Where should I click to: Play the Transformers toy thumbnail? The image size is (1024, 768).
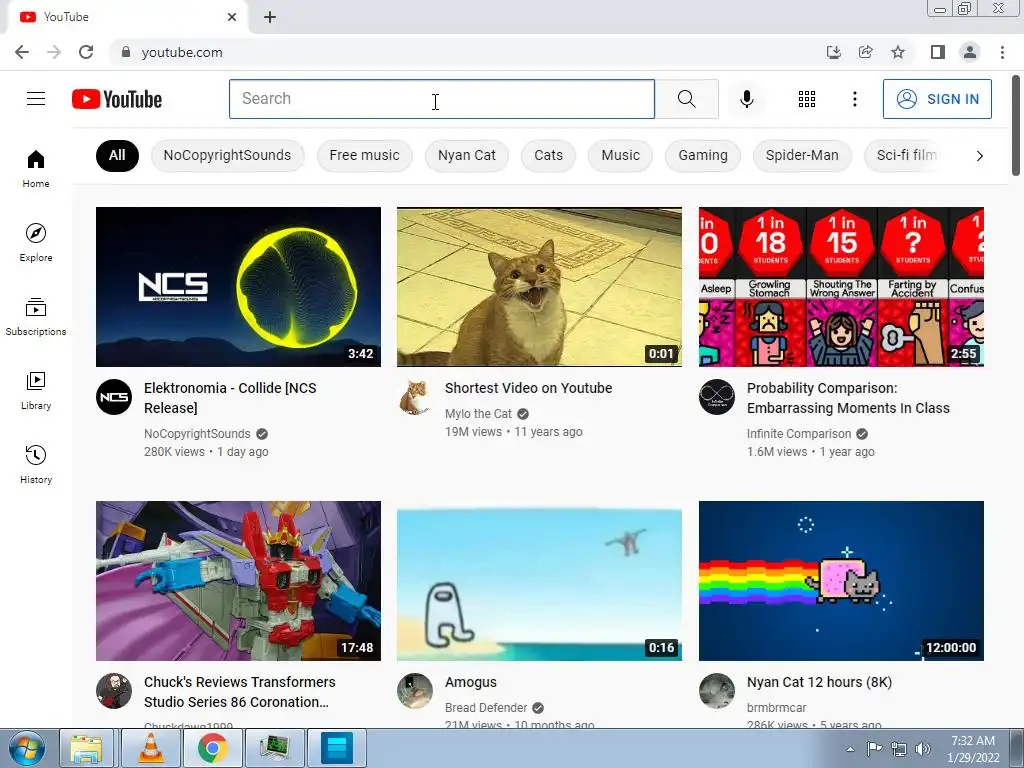[238, 581]
